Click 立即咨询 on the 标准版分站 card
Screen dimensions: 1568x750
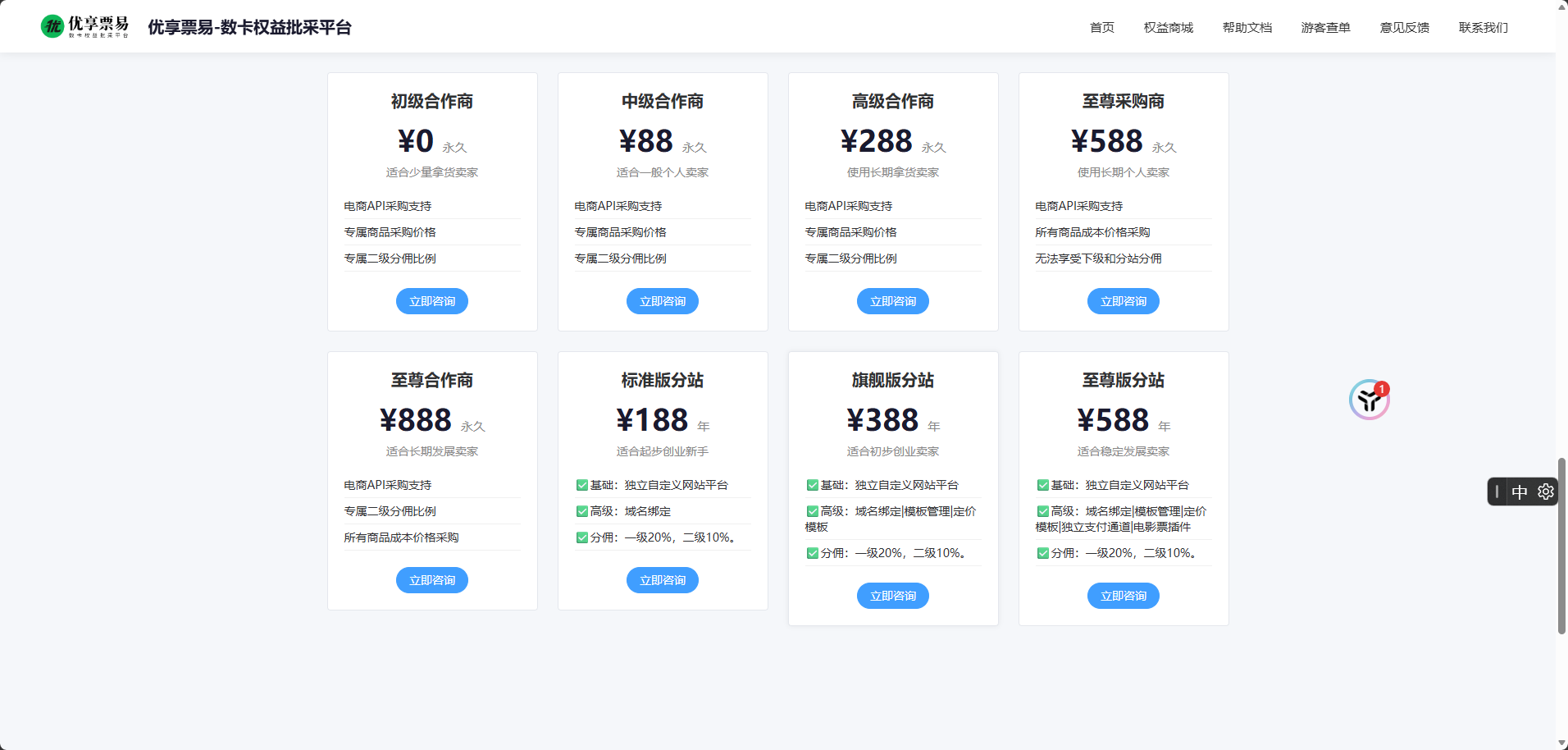[x=663, y=580]
